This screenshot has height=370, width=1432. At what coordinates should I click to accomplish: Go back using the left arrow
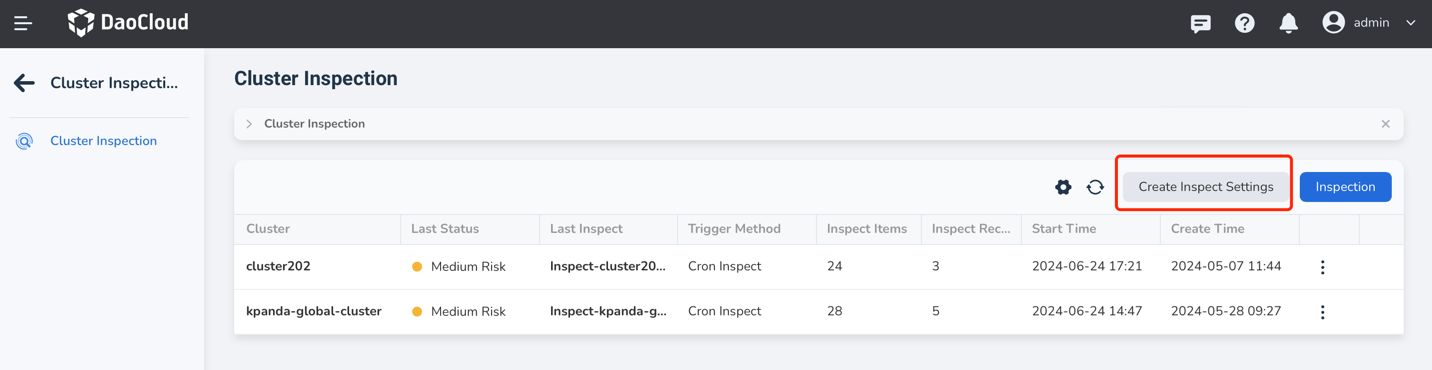click(24, 83)
